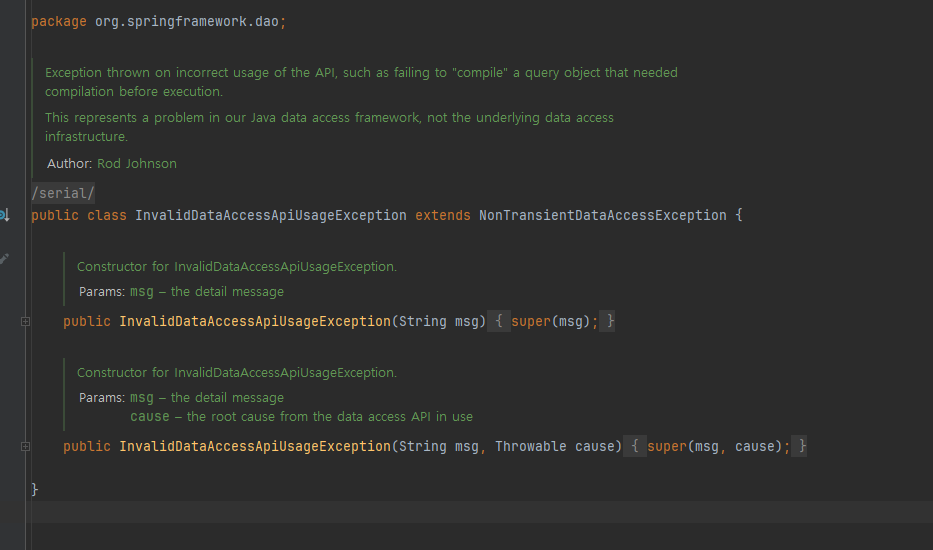Click "super" in the single-argument constructor

[x=531, y=321]
